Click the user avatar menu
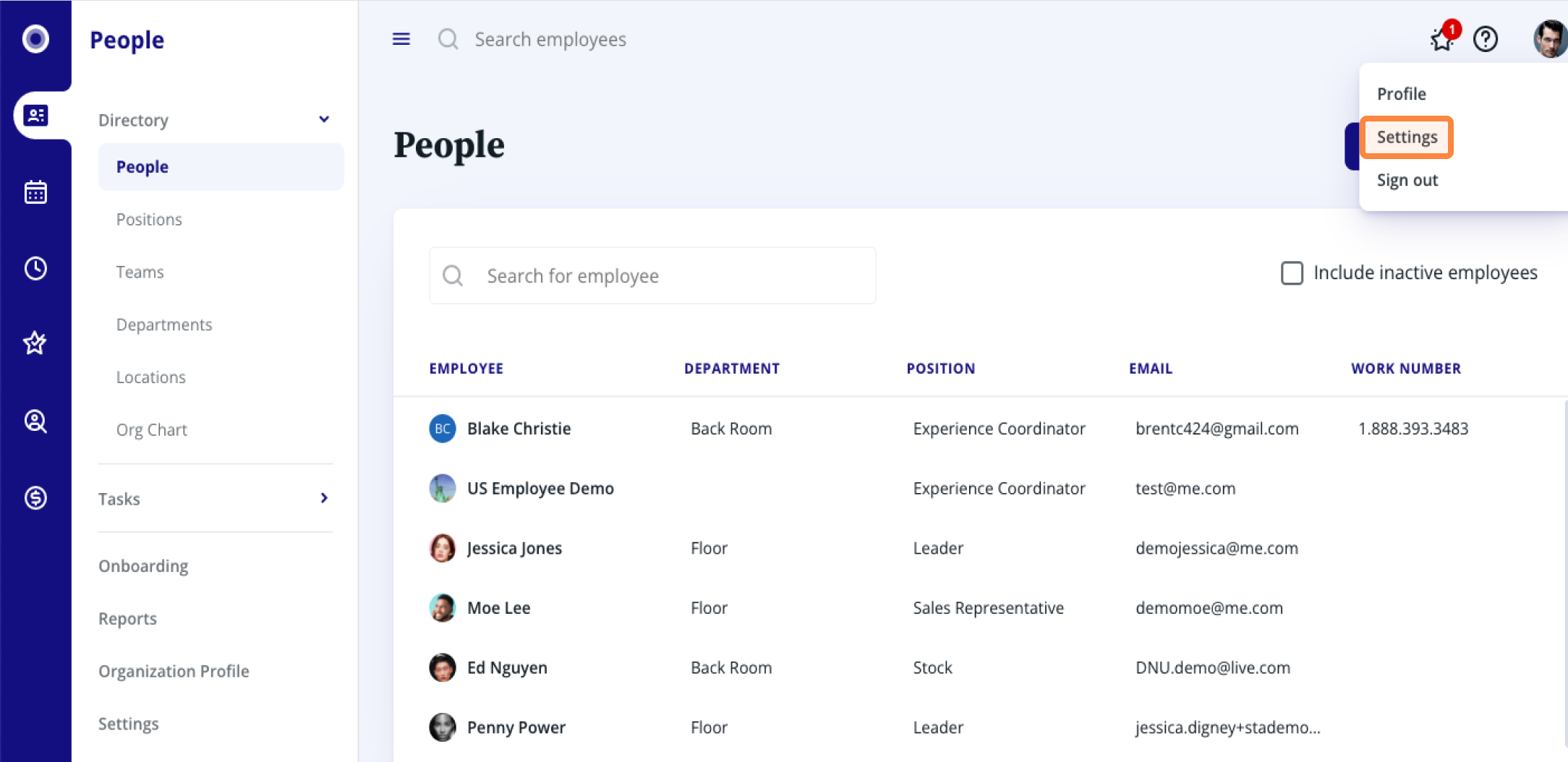The height and width of the screenshot is (762, 1568). coord(1548,39)
